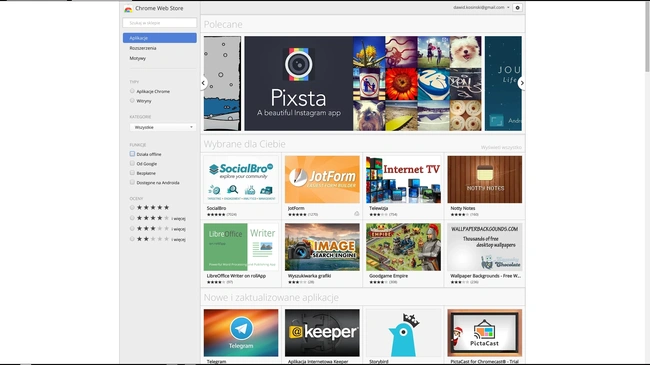Enable Od Google checkbox
Image resolution: width=650 pixels, height=365 pixels.
132,163
